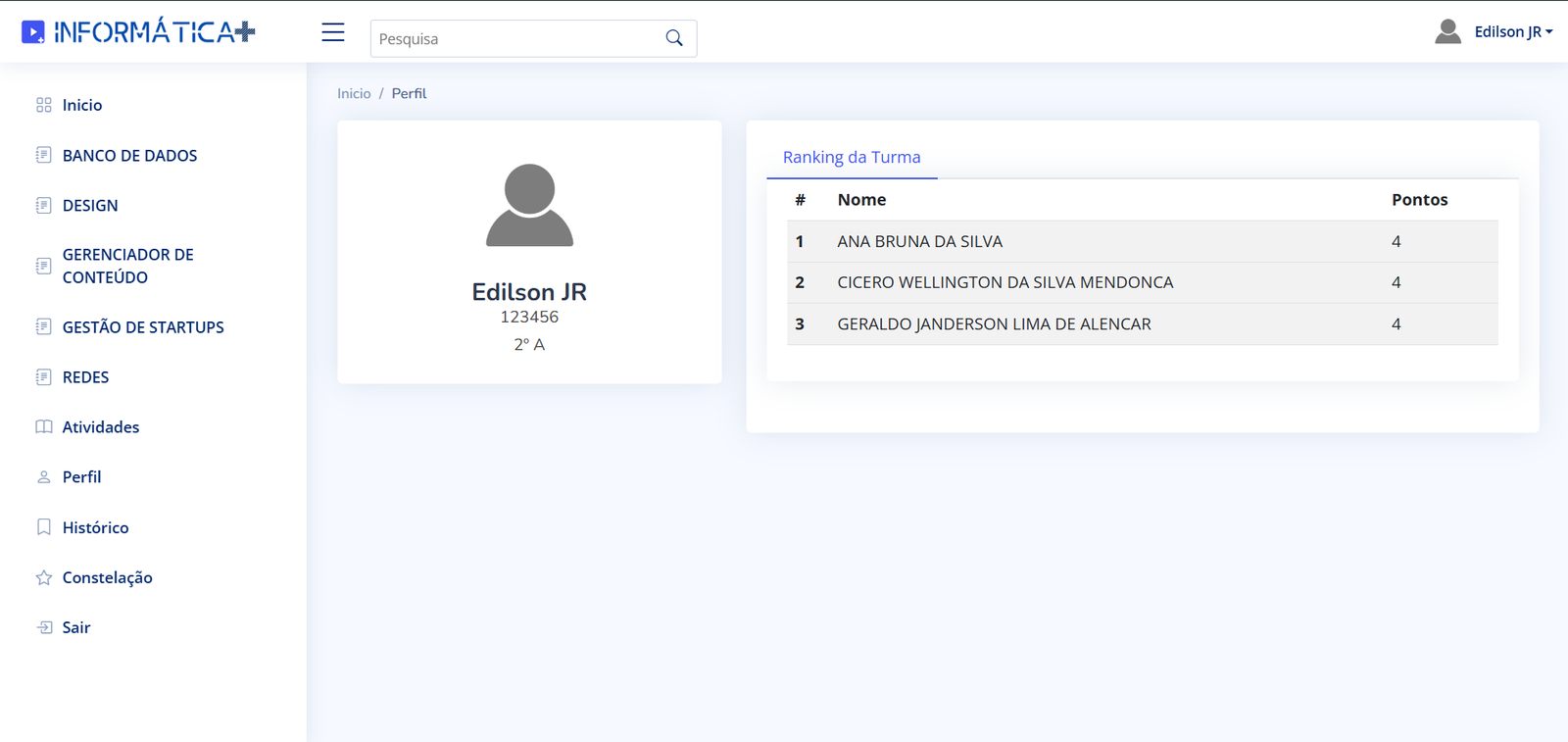Click the GESTÃO DE STARTUPS icon

[44, 326]
